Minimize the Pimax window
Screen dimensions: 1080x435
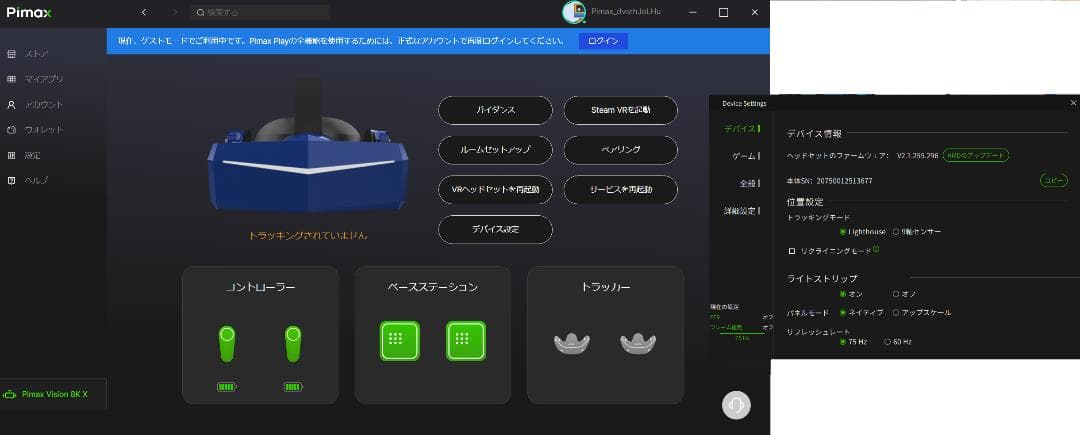click(x=692, y=12)
